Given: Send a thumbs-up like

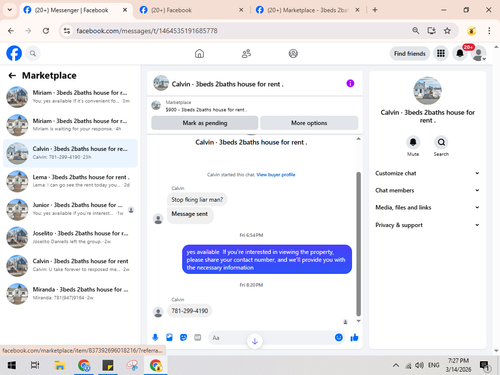Looking at the screenshot, I should pos(354,337).
